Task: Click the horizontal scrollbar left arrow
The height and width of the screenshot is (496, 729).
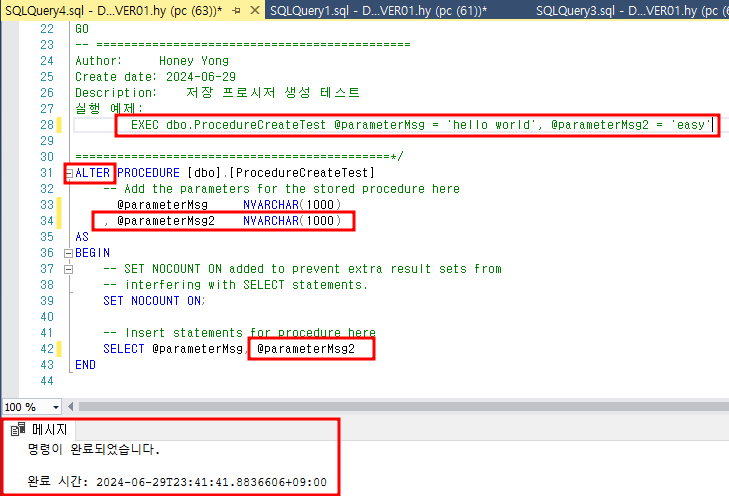Action: coord(71,407)
